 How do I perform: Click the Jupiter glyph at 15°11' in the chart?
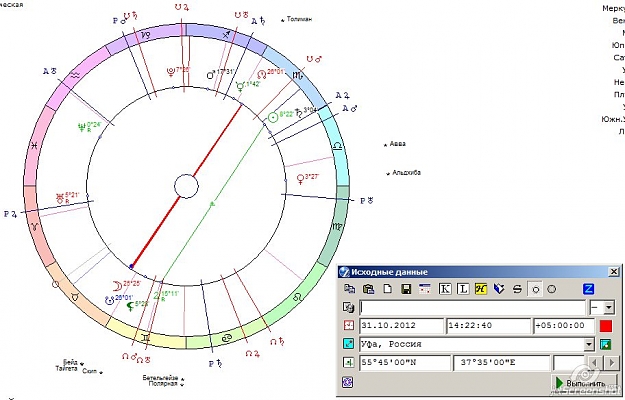pyautogui.click(x=157, y=296)
